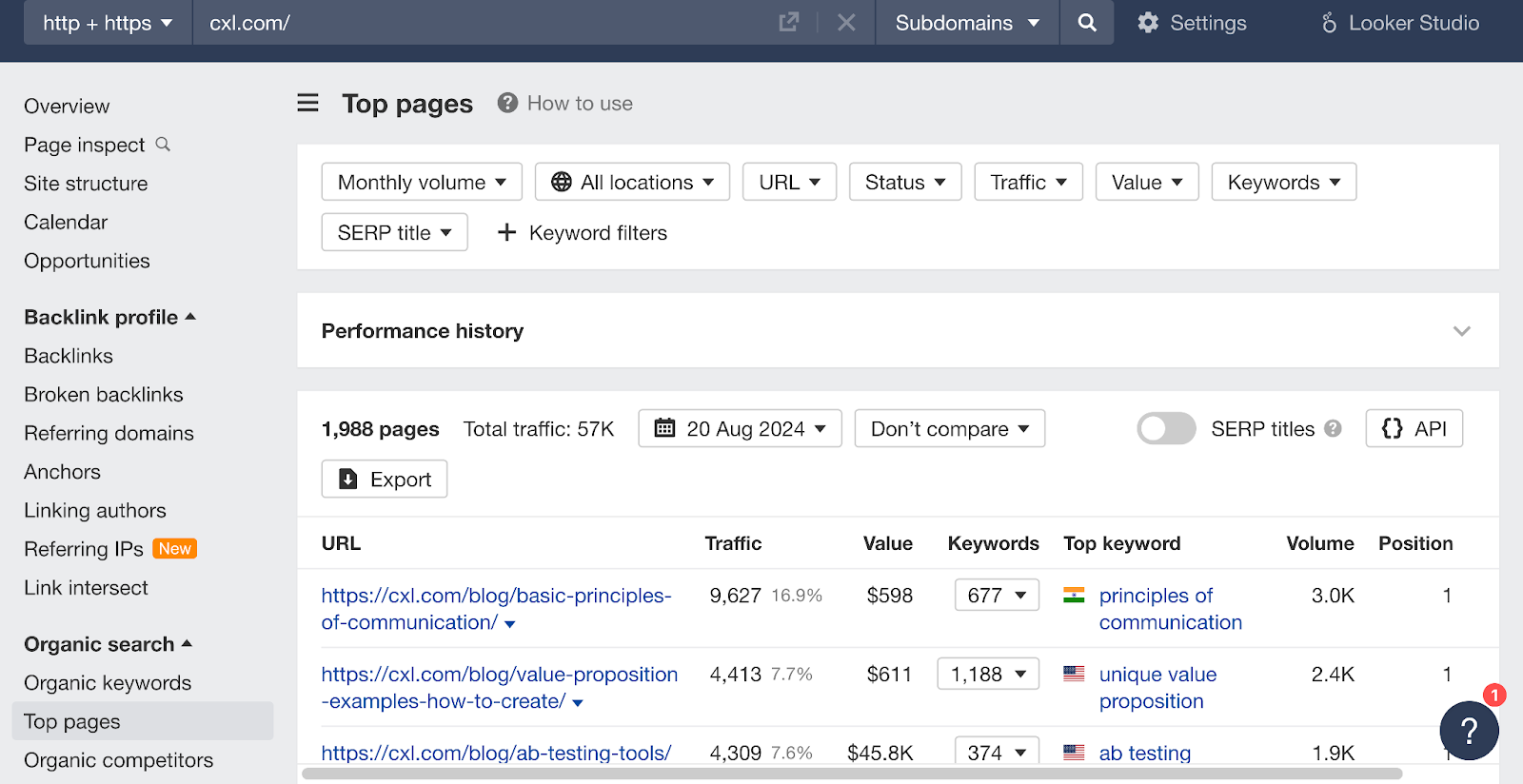Open the Value filter dropdown
The width and height of the screenshot is (1523, 784).
coord(1147,182)
